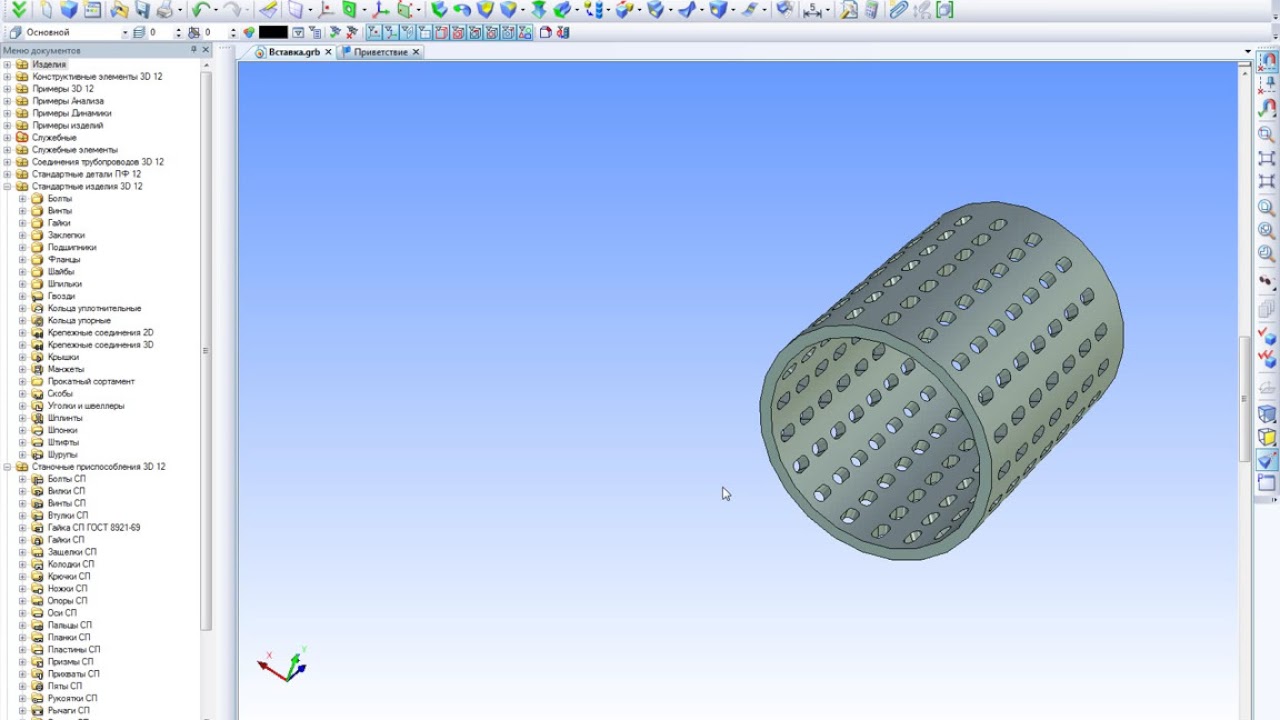
Task: Click the perforated cylinder model in viewport
Action: click(942, 380)
